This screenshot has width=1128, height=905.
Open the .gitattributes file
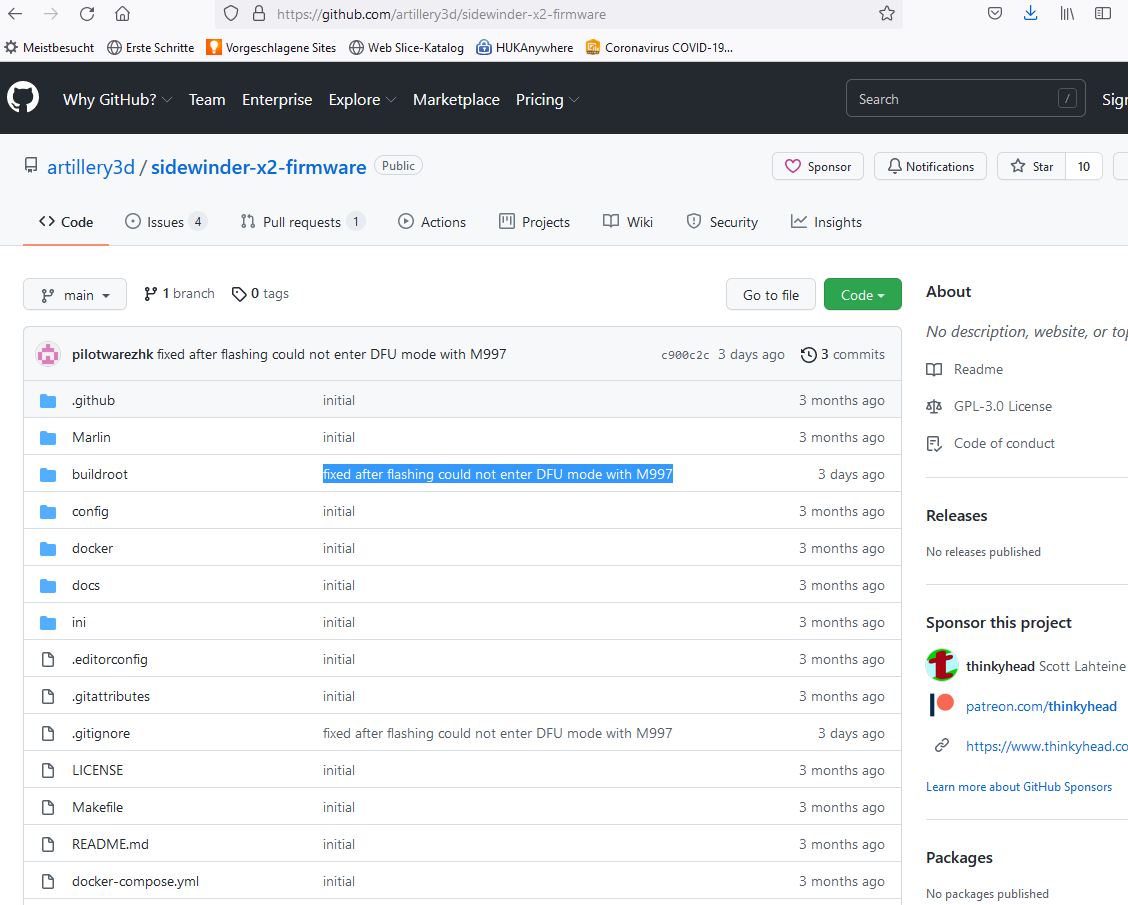[111, 696]
